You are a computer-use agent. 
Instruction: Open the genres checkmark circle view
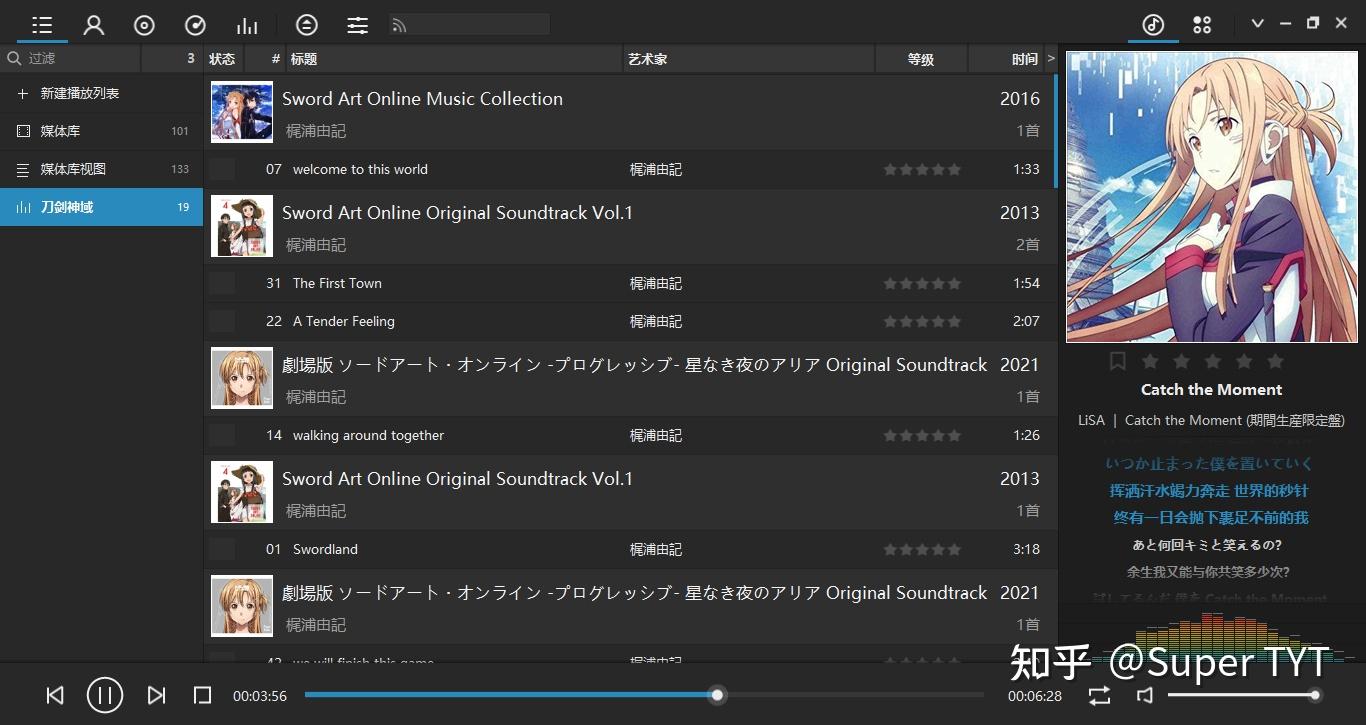[x=195, y=24]
